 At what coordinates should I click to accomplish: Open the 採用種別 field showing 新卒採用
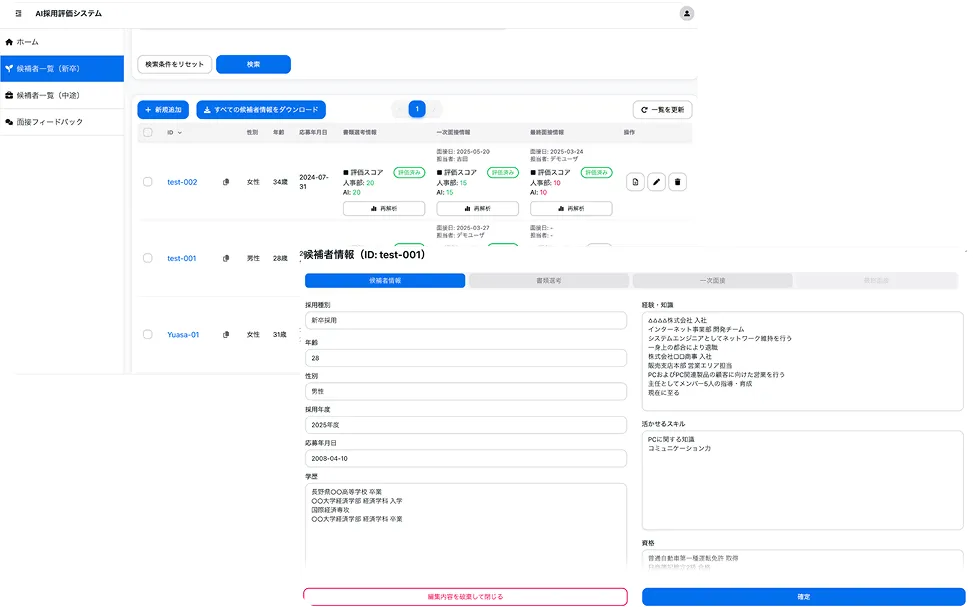tap(465, 321)
